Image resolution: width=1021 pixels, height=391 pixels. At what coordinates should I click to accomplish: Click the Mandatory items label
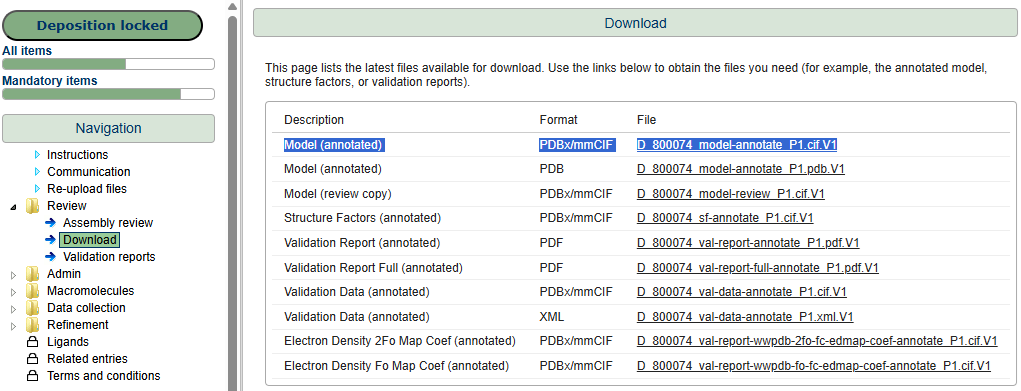coord(49,81)
